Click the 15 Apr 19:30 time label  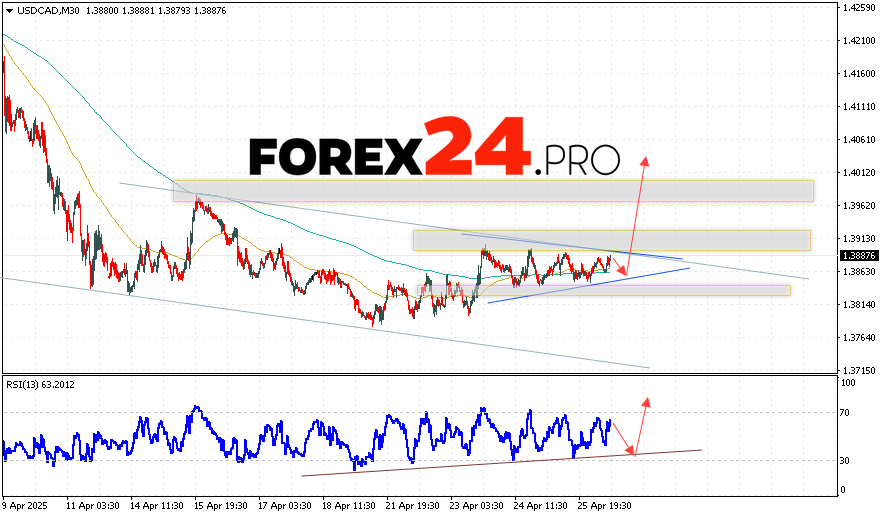click(221, 506)
